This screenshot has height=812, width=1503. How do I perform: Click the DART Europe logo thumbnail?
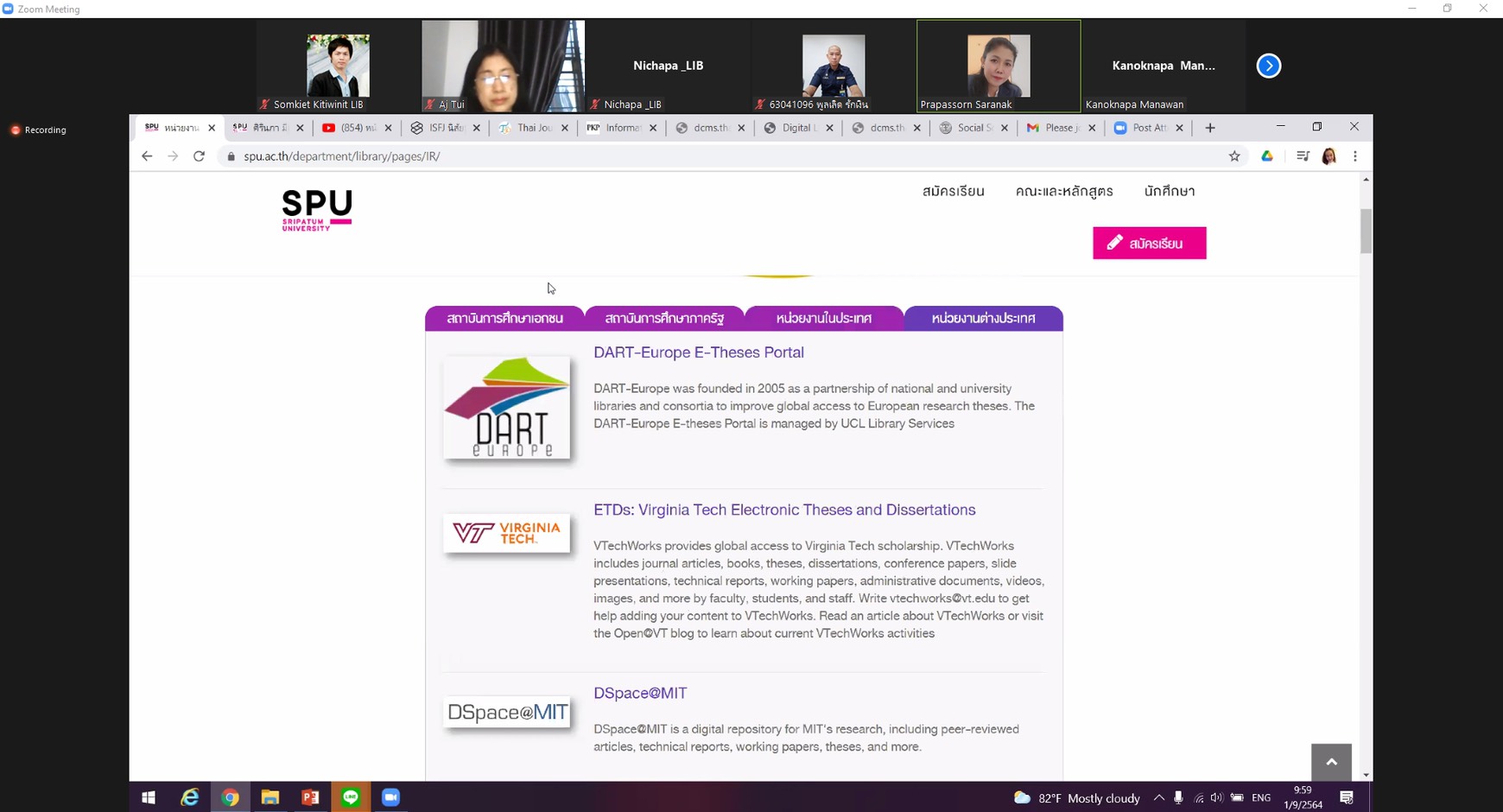click(507, 408)
